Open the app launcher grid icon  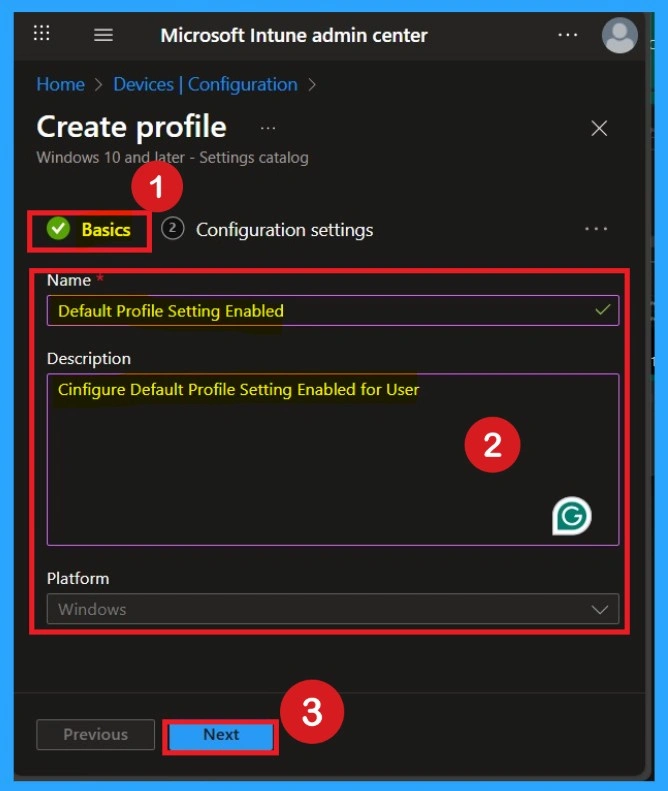tap(41, 33)
